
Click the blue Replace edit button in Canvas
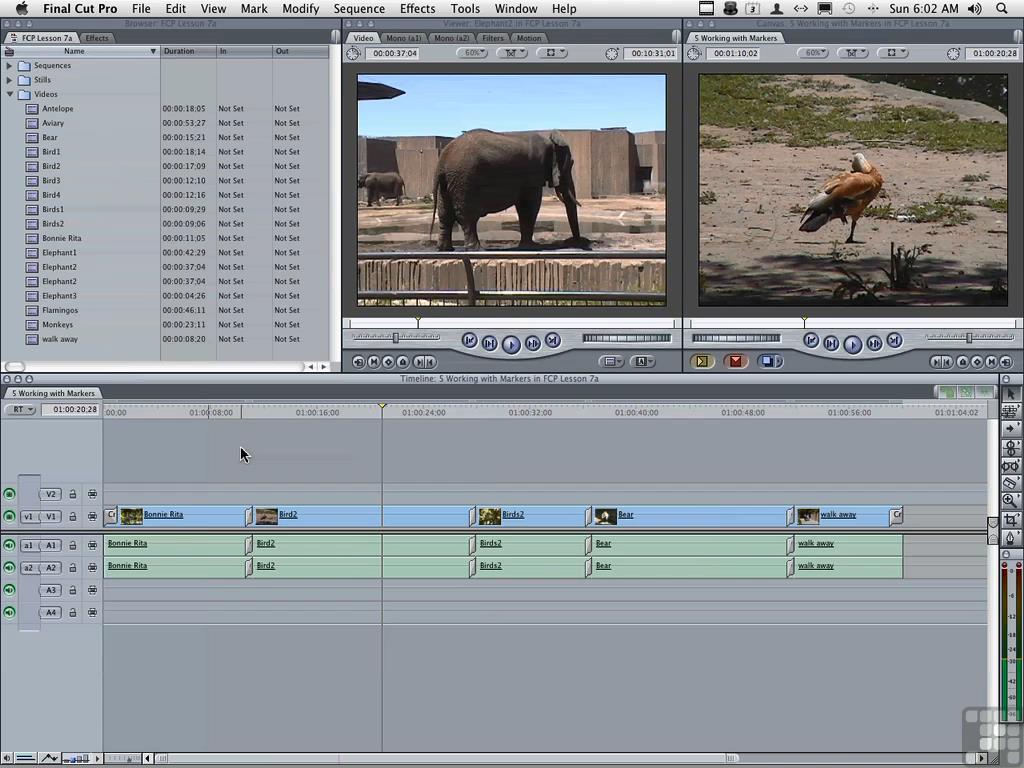[769, 361]
